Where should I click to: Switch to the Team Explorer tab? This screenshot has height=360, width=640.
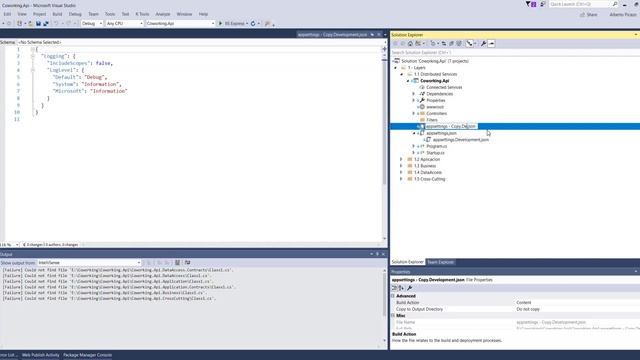(x=440, y=262)
